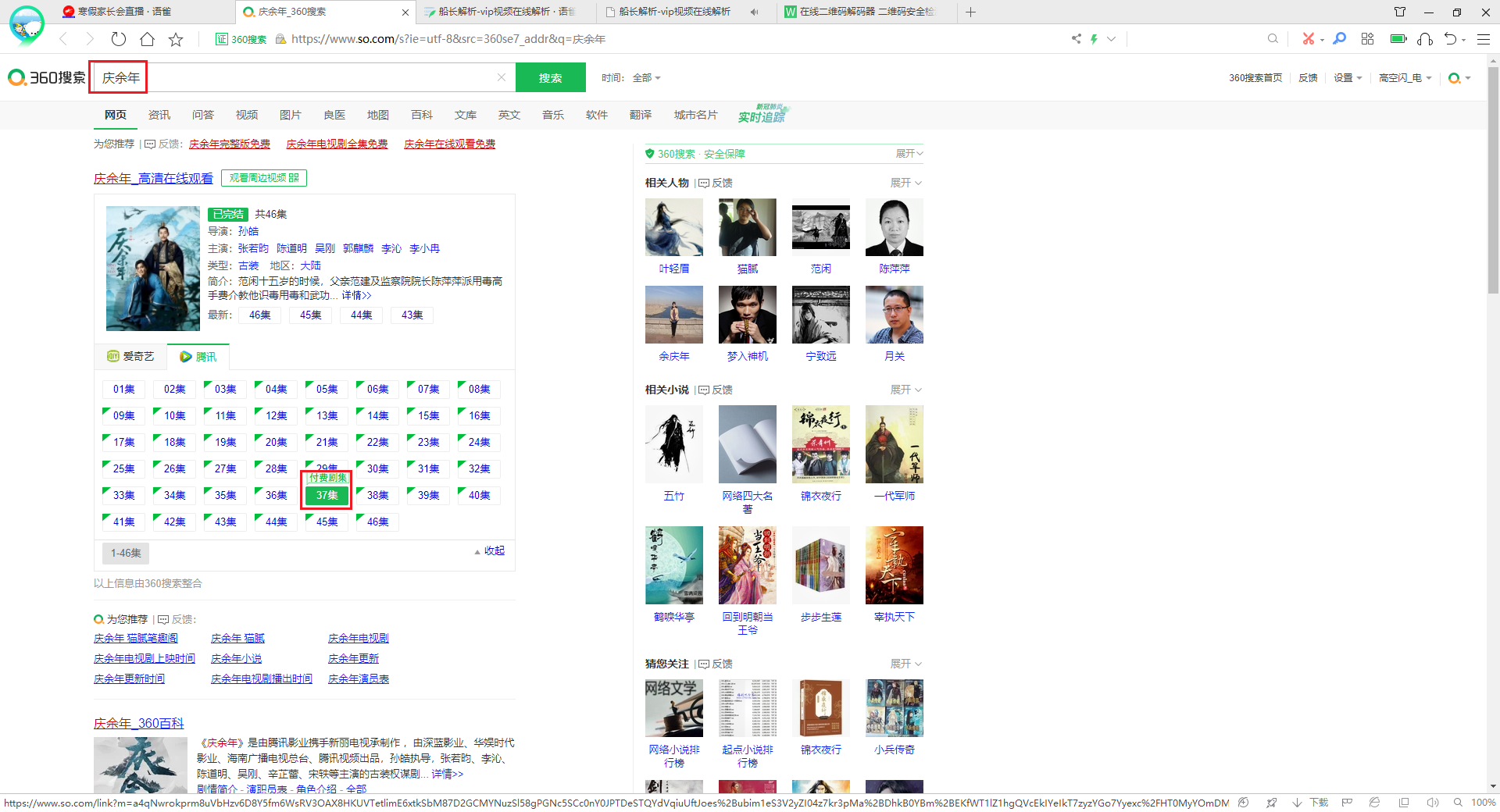The image size is (1500, 812).
Task: Switch to the 图片 search tab
Action: pyautogui.click(x=291, y=115)
